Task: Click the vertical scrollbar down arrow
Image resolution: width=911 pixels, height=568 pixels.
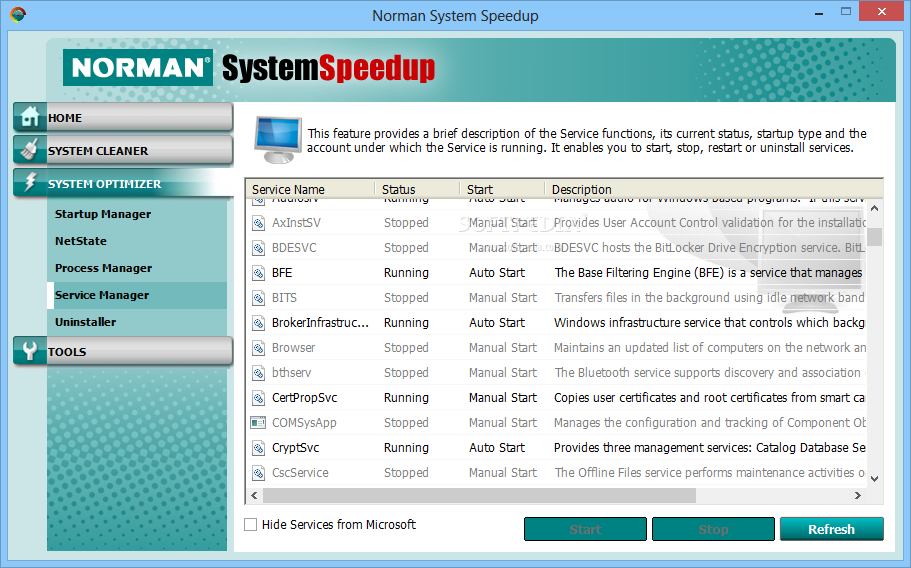Action: coord(874,479)
